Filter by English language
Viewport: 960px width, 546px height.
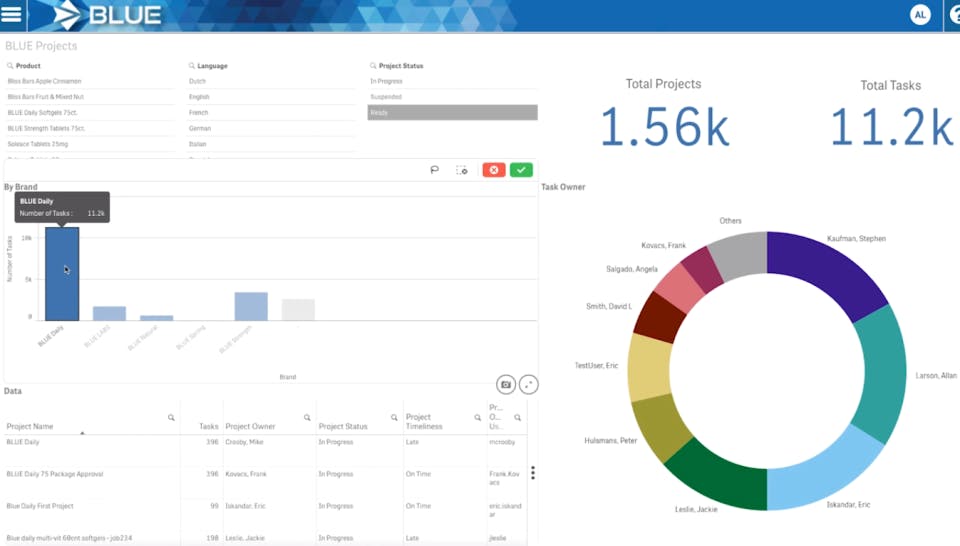click(271, 97)
